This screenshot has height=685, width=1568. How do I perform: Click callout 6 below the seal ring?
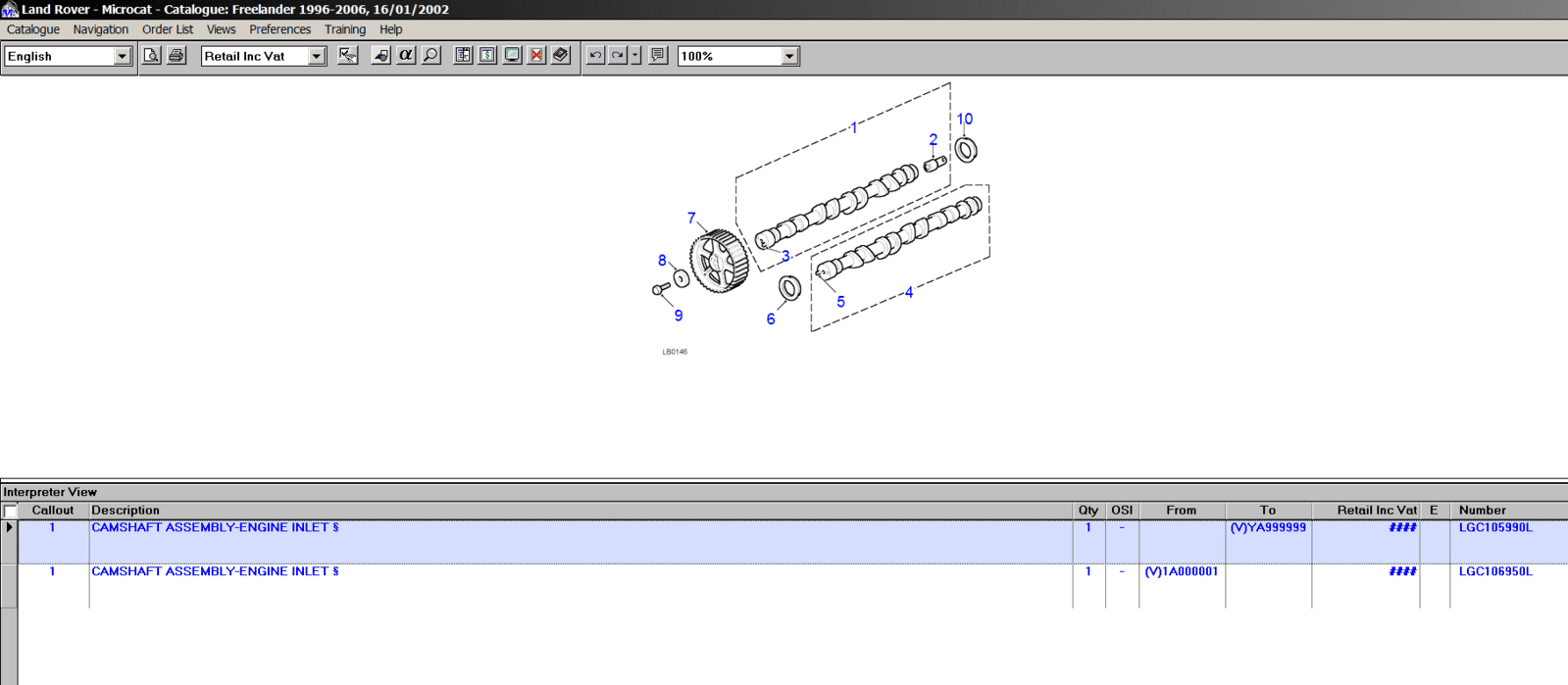coord(771,319)
